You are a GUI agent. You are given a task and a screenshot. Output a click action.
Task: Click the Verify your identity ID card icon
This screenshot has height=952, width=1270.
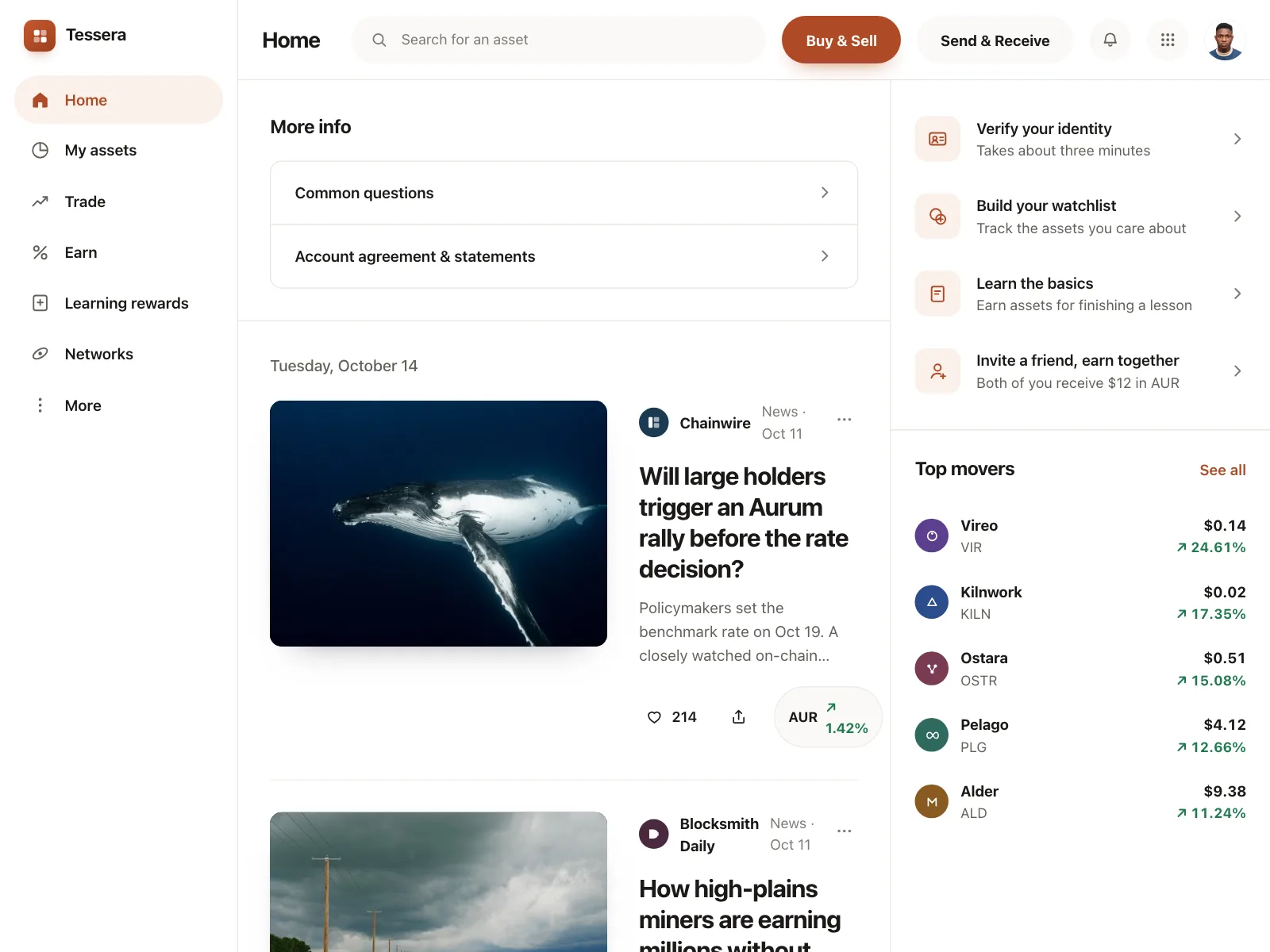pyautogui.click(x=937, y=139)
